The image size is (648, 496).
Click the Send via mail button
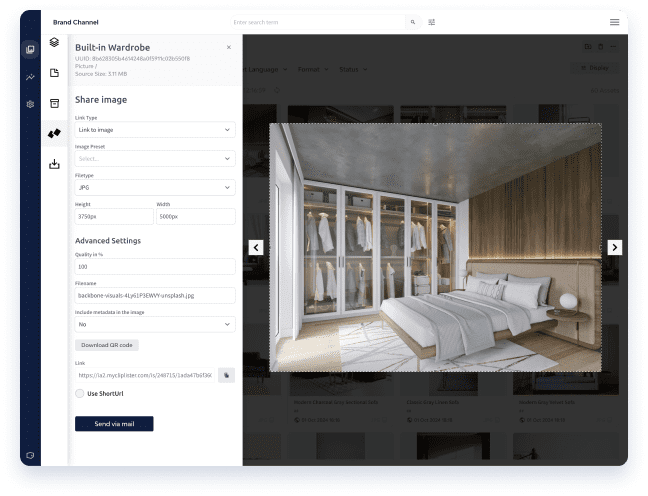114,424
